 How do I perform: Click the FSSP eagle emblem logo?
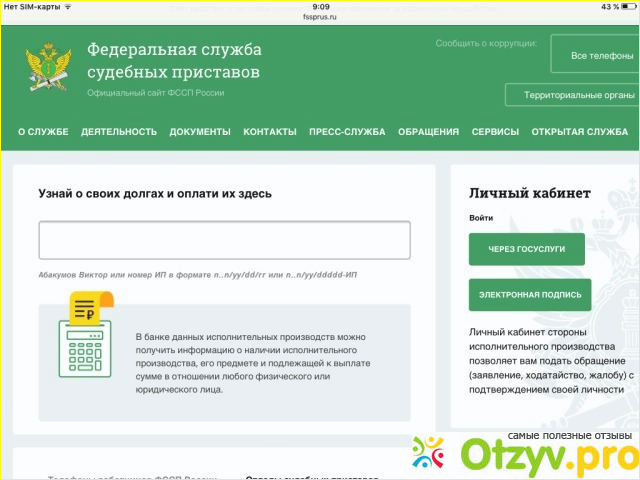(48, 68)
